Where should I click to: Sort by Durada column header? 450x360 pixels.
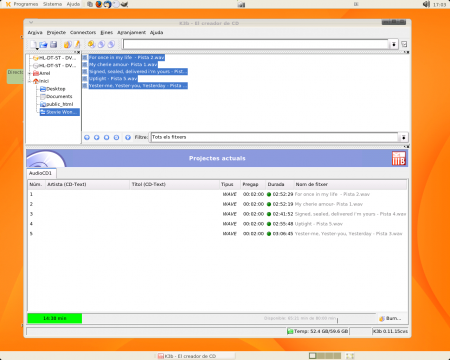point(279,184)
